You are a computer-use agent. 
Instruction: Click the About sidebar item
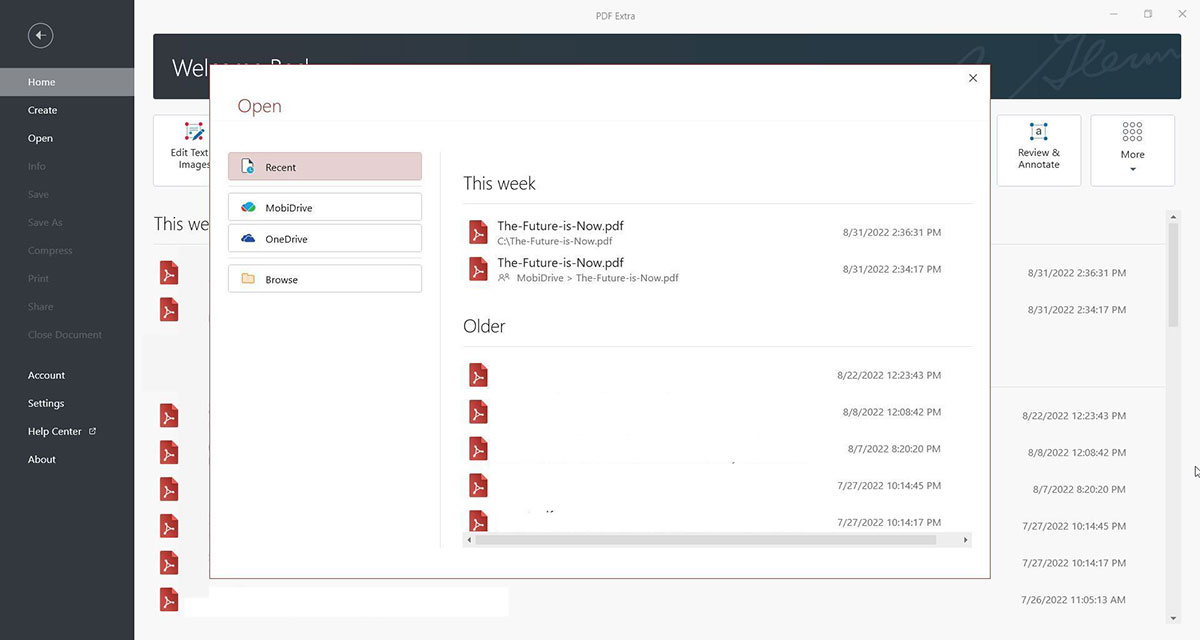42,459
